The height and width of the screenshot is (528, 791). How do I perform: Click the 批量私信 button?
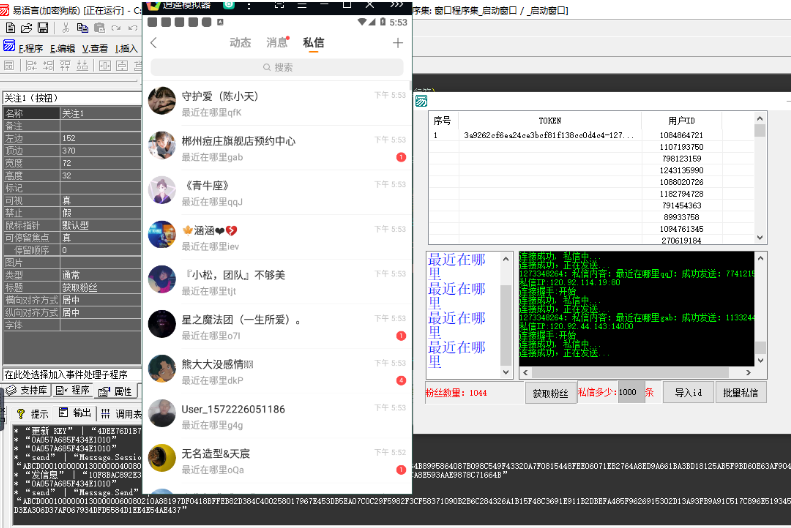point(741,392)
